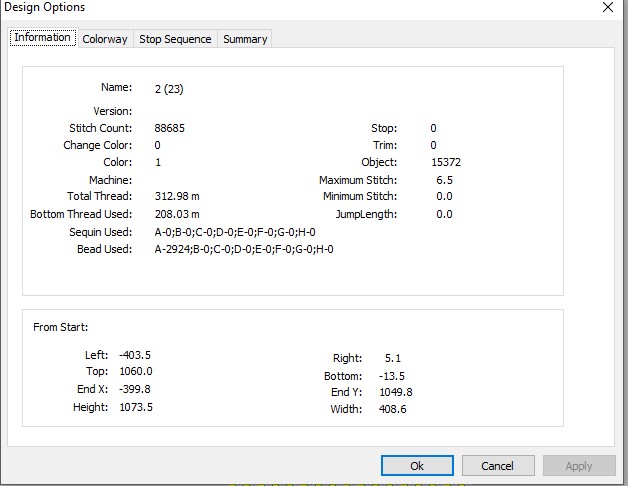Click the Cancel button
This screenshot has height=486, width=628.
(x=498, y=466)
